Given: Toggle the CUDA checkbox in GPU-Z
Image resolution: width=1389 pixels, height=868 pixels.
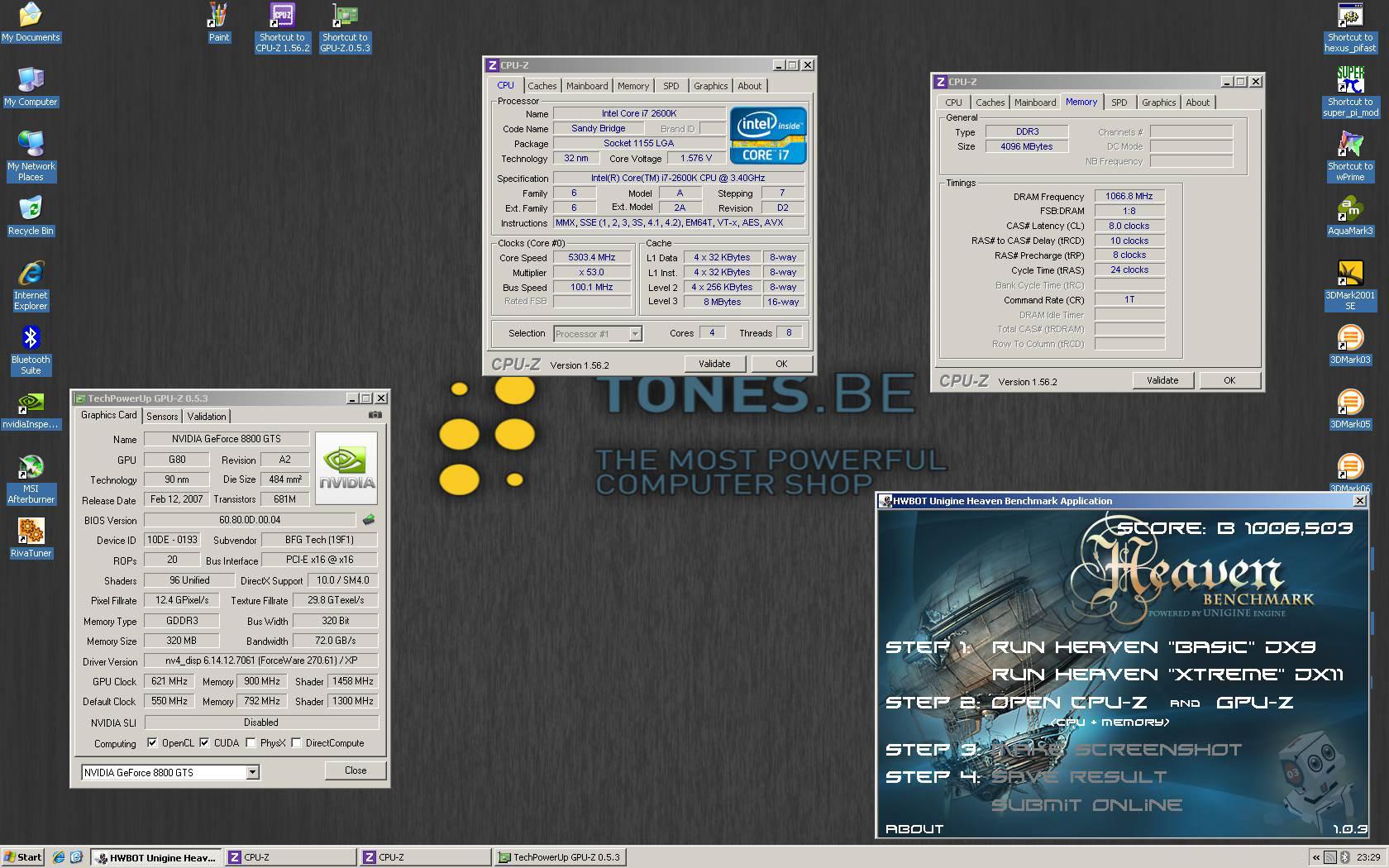Looking at the screenshot, I should pyautogui.click(x=204, y=742).
